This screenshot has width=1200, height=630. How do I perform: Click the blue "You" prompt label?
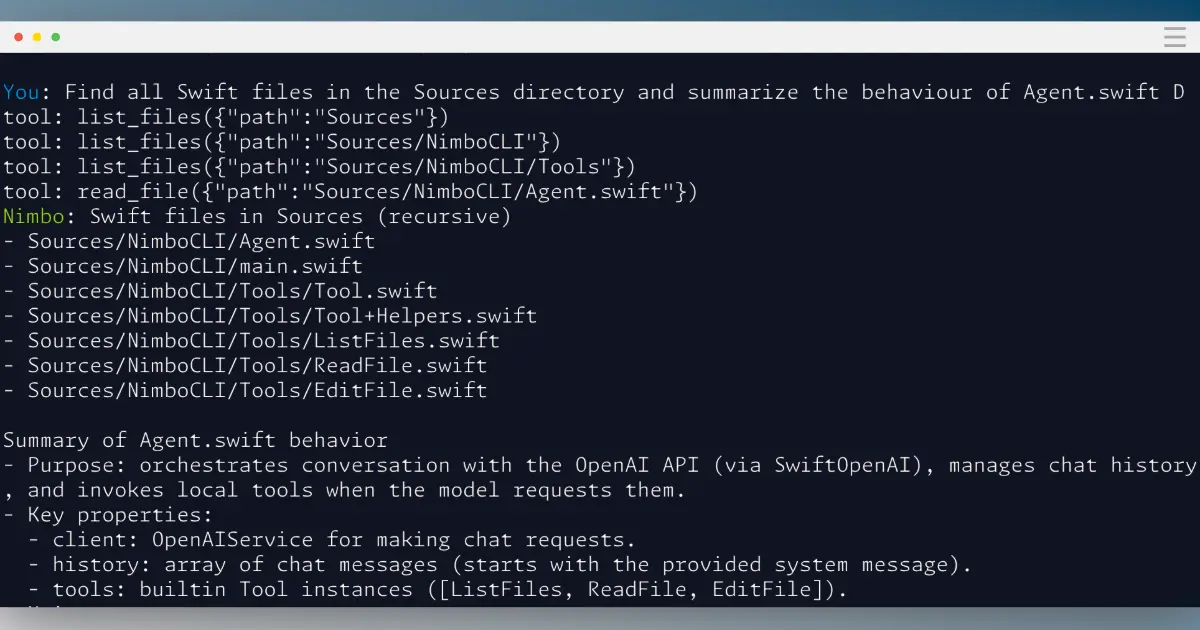[21, 92]
